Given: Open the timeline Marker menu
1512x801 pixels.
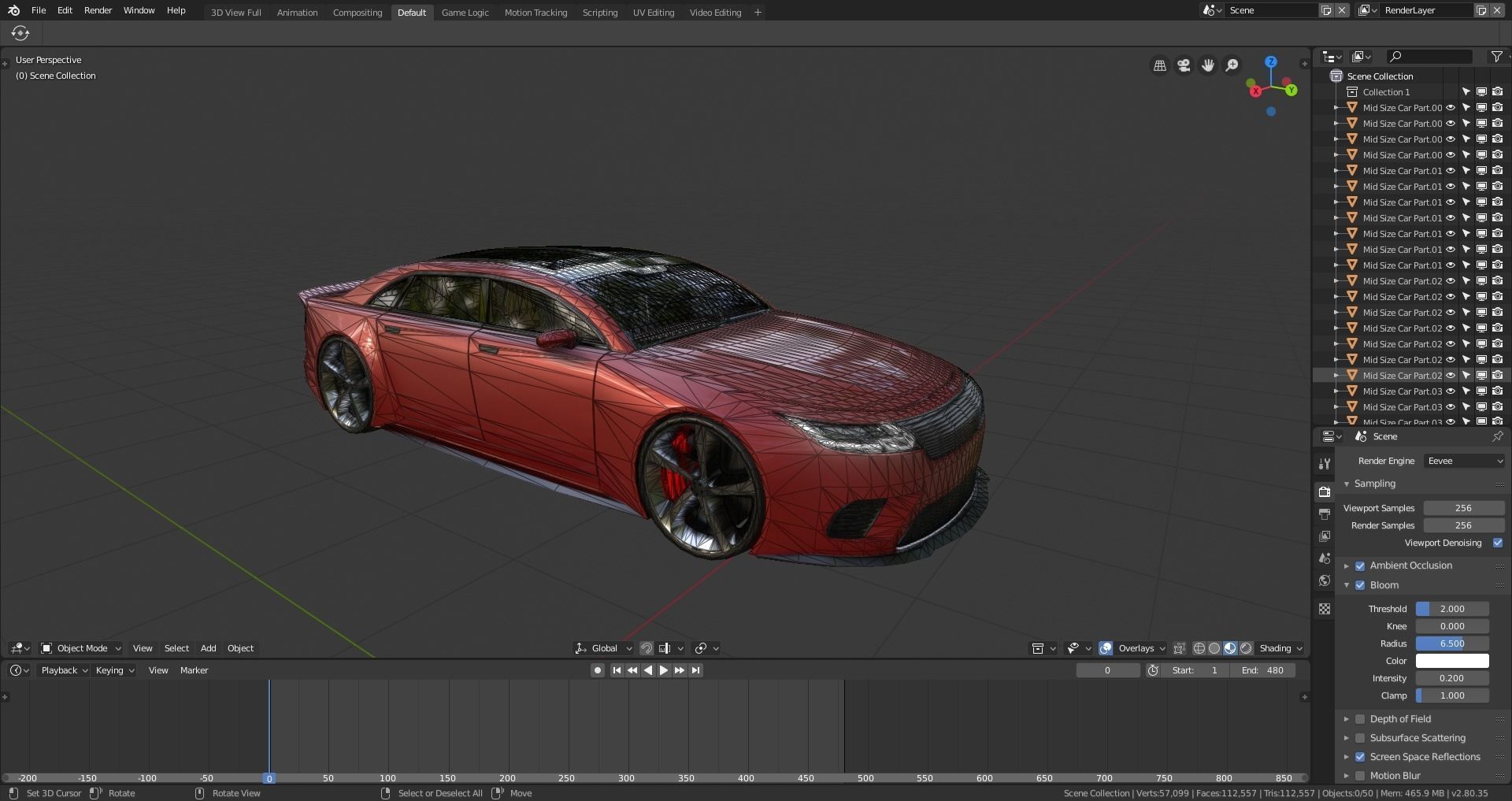Looking at the screenshot, I should click(194, 670).
